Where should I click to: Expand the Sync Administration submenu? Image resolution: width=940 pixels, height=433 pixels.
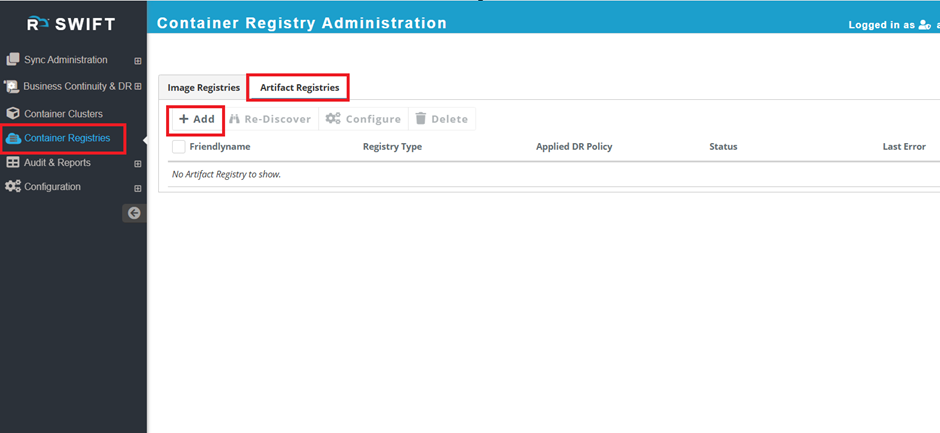pos(138,61)
